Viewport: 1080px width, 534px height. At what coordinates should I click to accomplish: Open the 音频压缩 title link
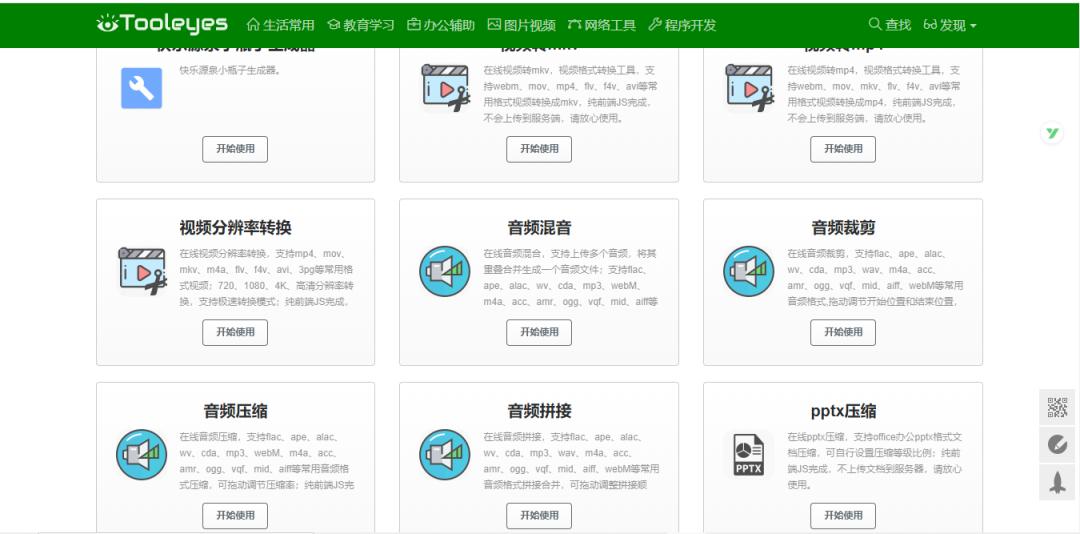236,411
